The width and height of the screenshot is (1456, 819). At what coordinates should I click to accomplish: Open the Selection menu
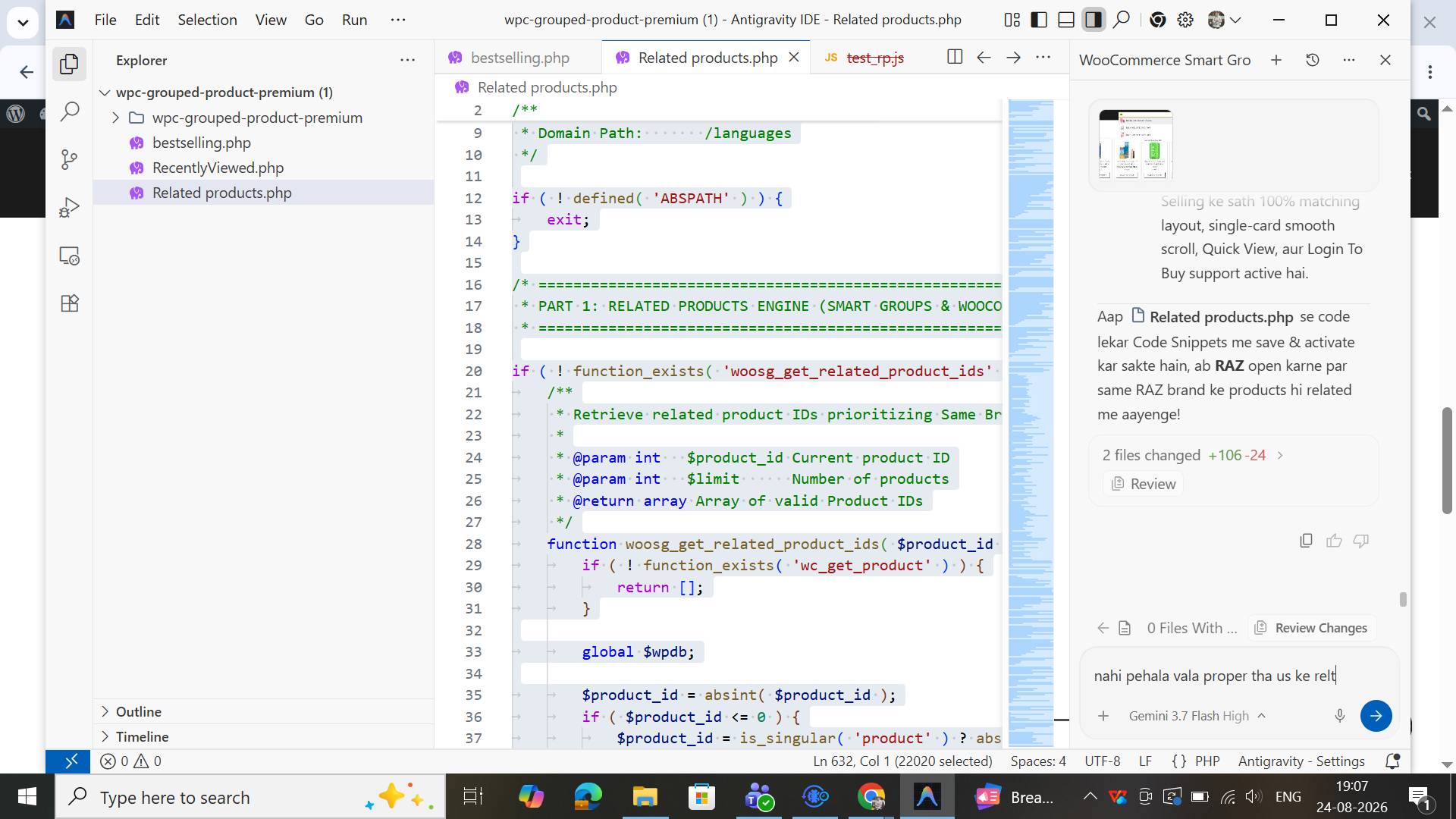(x=207, y=20)
